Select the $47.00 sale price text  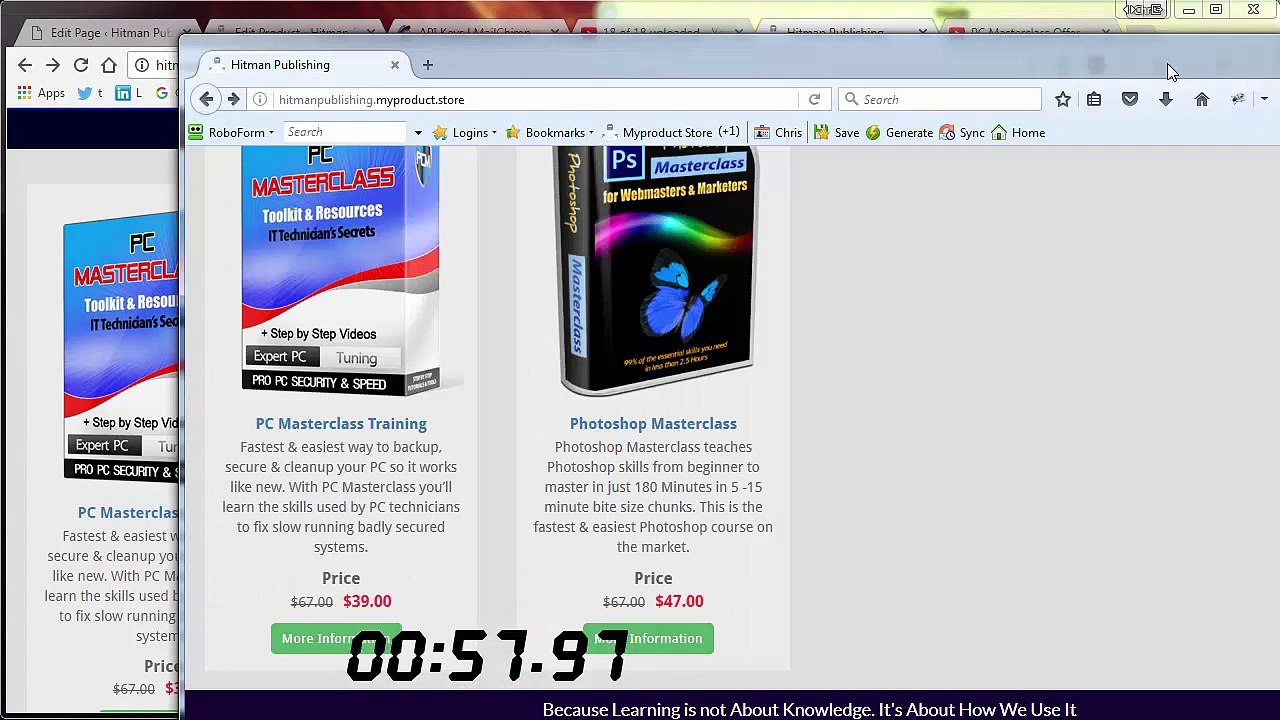pyautogui.click(x=679, y=601)
